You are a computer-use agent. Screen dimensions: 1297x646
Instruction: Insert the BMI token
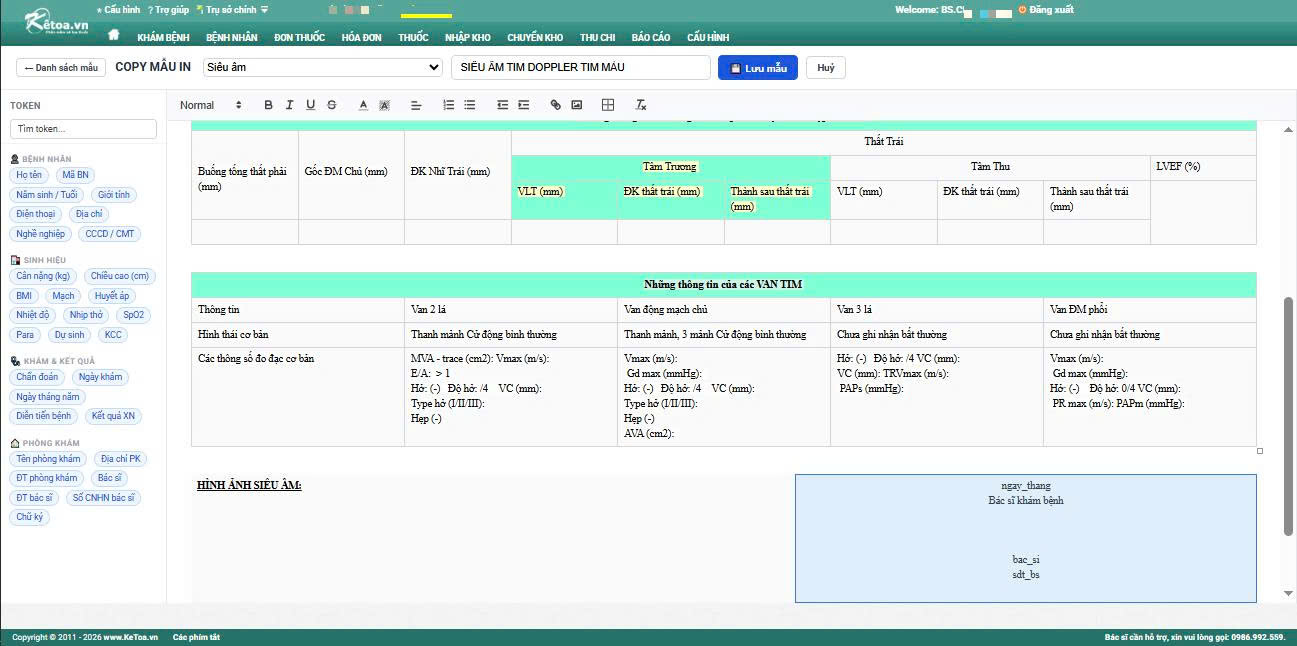pos(24,296)
